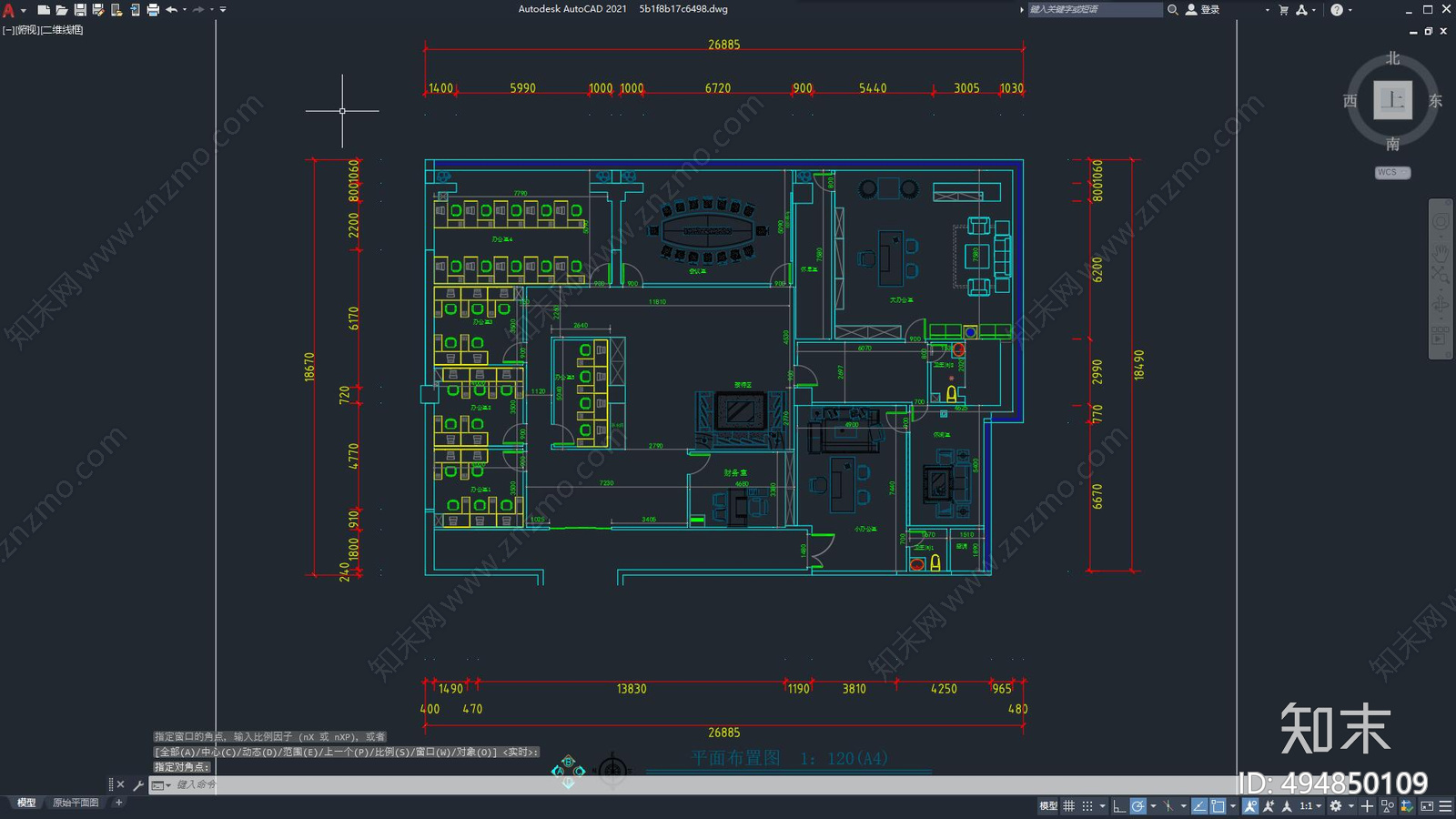Screen dimensions: 1456x819
Task: Click the 模型 space button in status bar
Action: [1048, 806]
